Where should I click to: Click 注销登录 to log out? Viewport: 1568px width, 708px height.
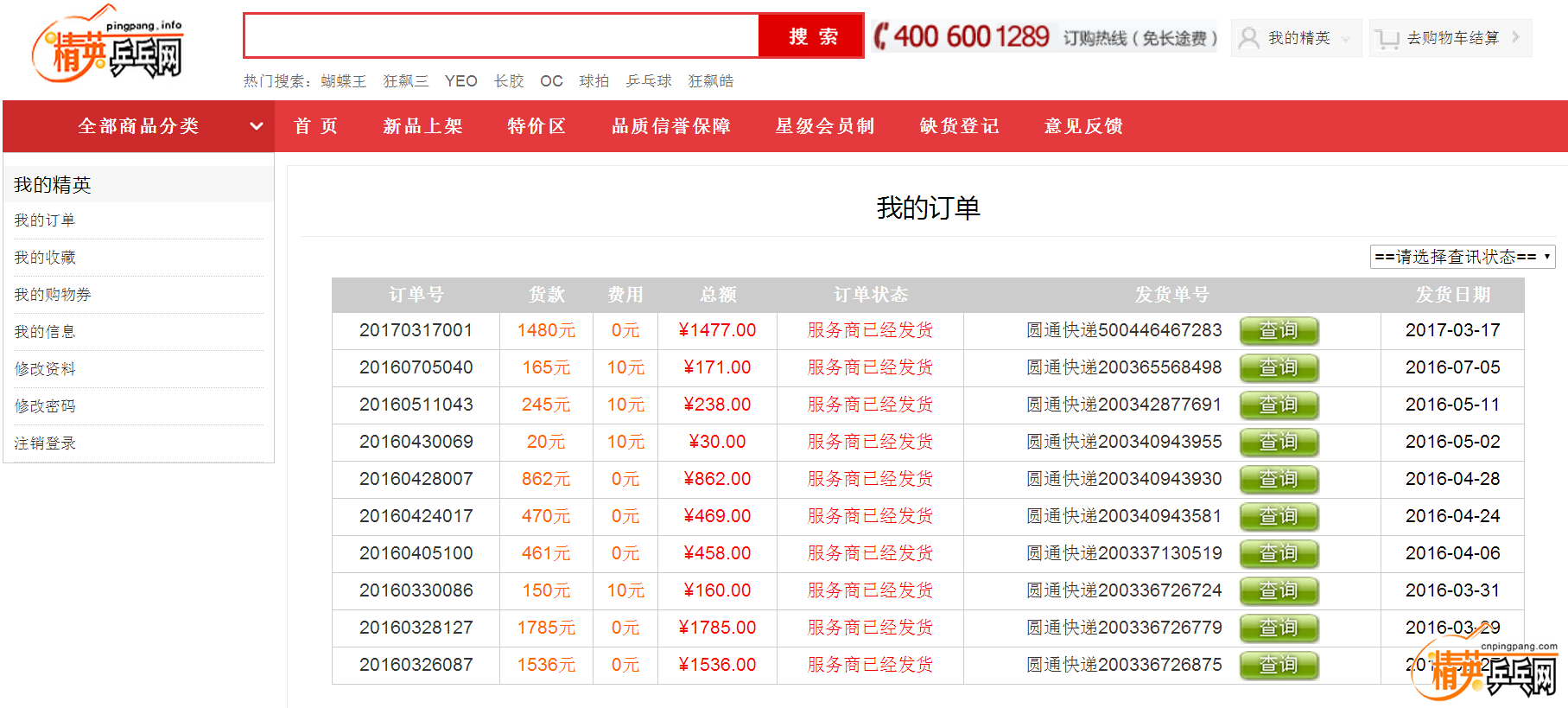[45, 443]
